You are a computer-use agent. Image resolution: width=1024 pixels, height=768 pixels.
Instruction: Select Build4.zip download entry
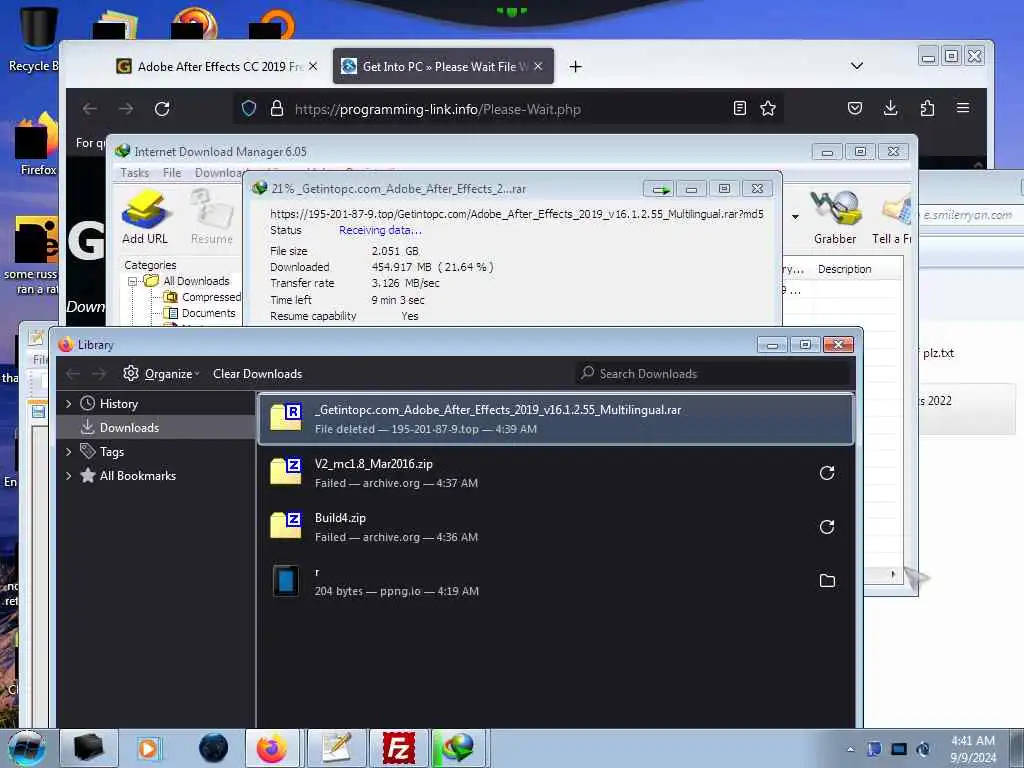556,527
